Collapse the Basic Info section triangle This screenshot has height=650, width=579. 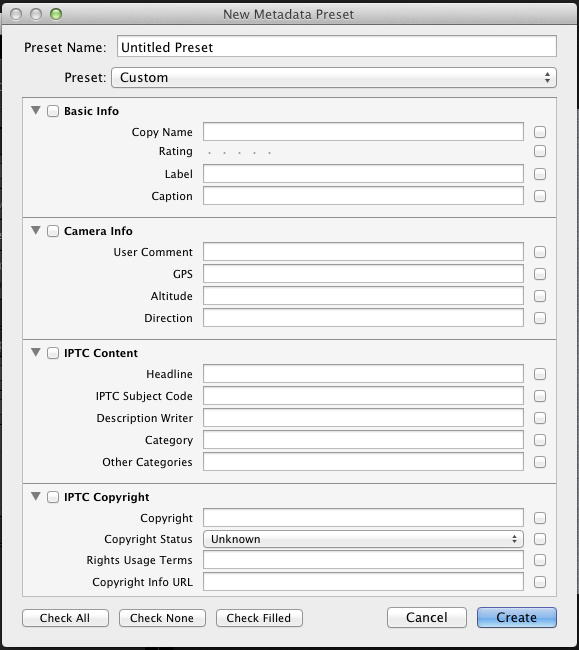pos(36,110)
